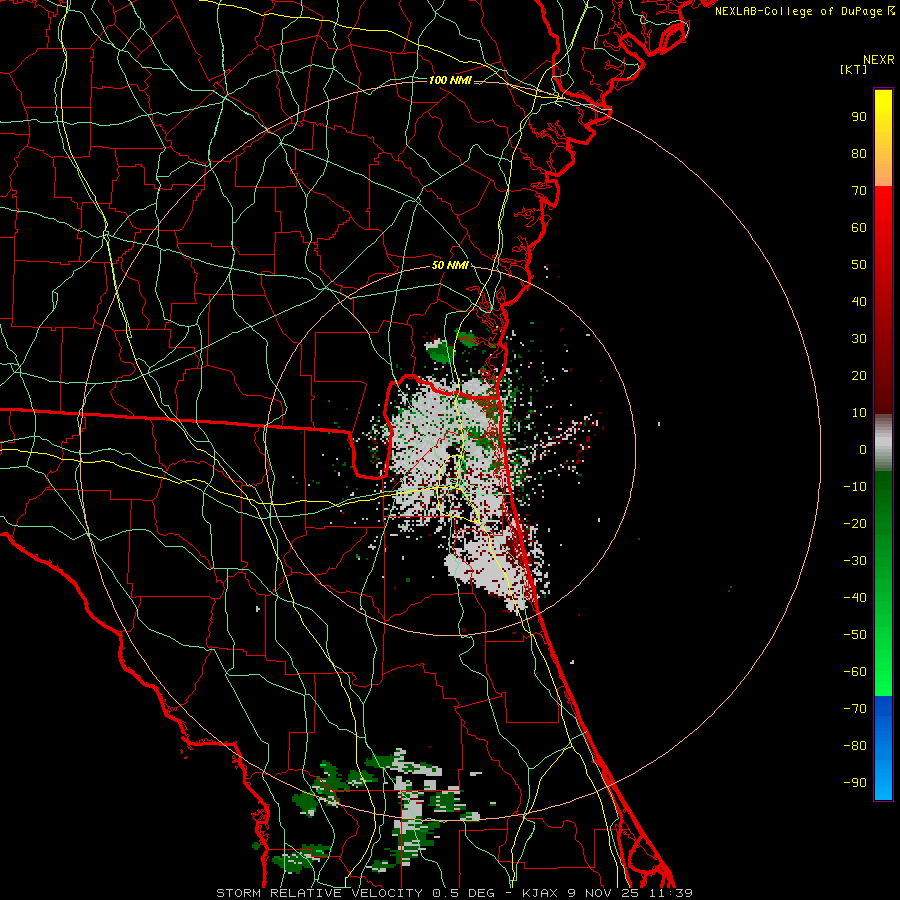Click the KJAX station identifier in caption
900x900 pixels.
[x=542, y=893]
